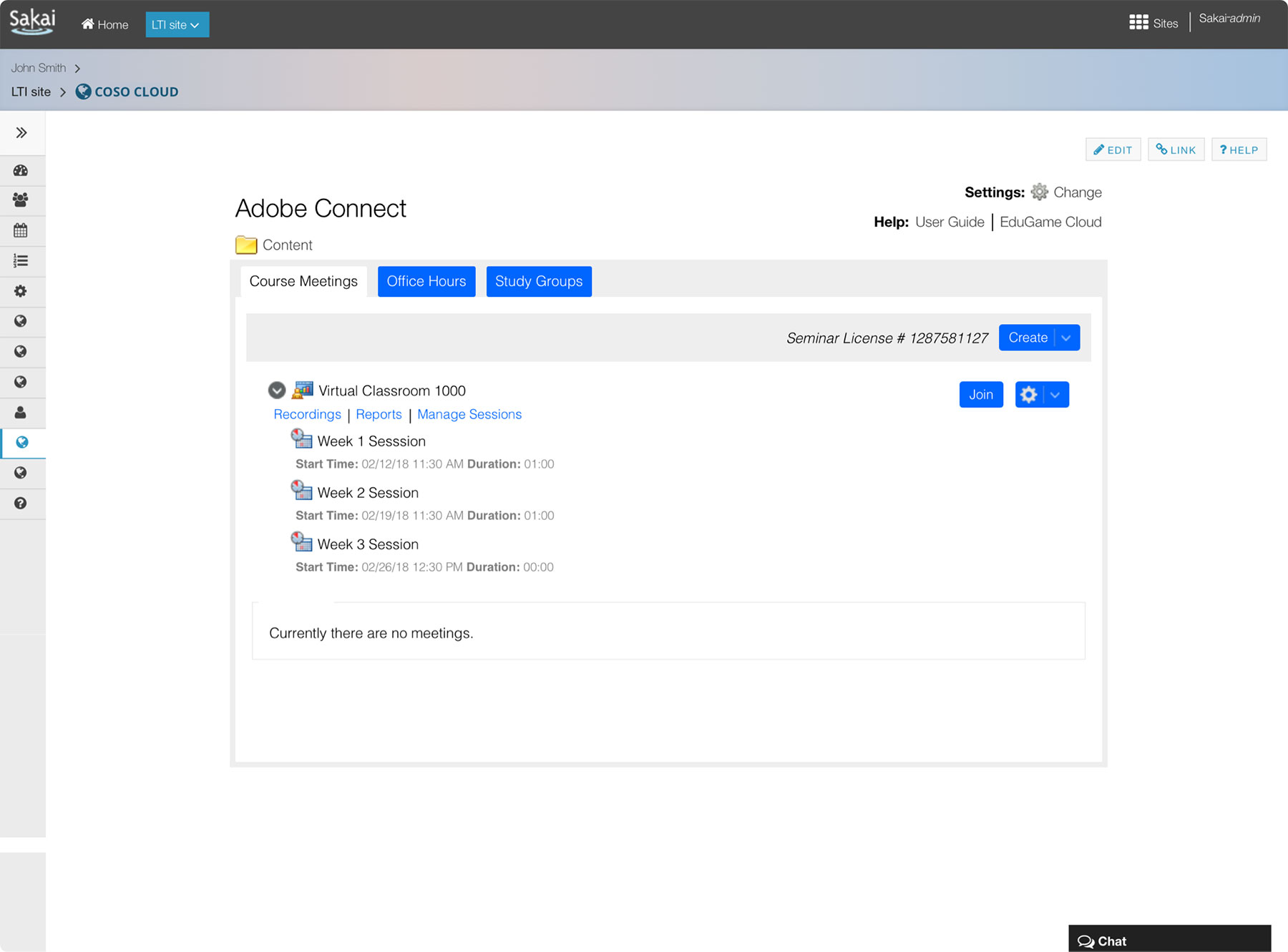Click the Week 2 Session icon

pos(301,490)
